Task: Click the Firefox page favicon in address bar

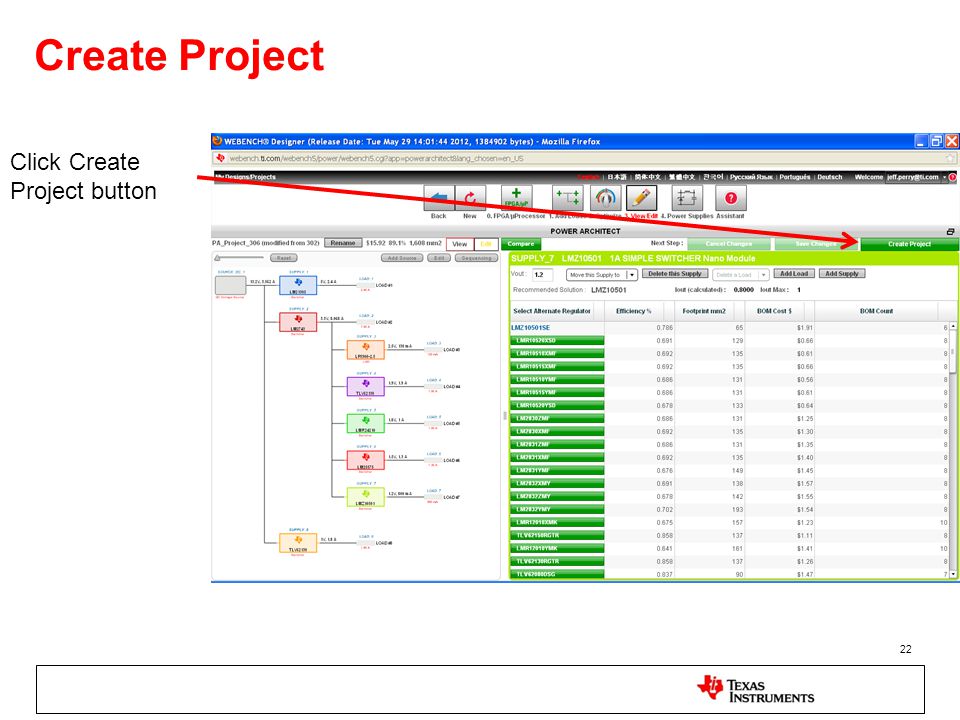Action: point(220,158)
